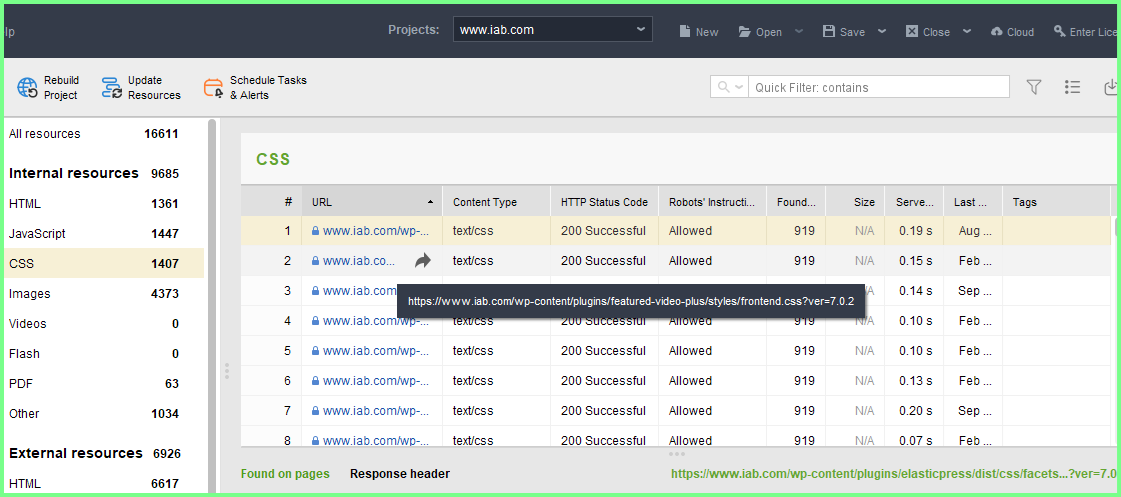Viewport: 1121px width, 497px height.
Task: Click the sidebar vertical scrollbar
Action: (x=212, y=307)
